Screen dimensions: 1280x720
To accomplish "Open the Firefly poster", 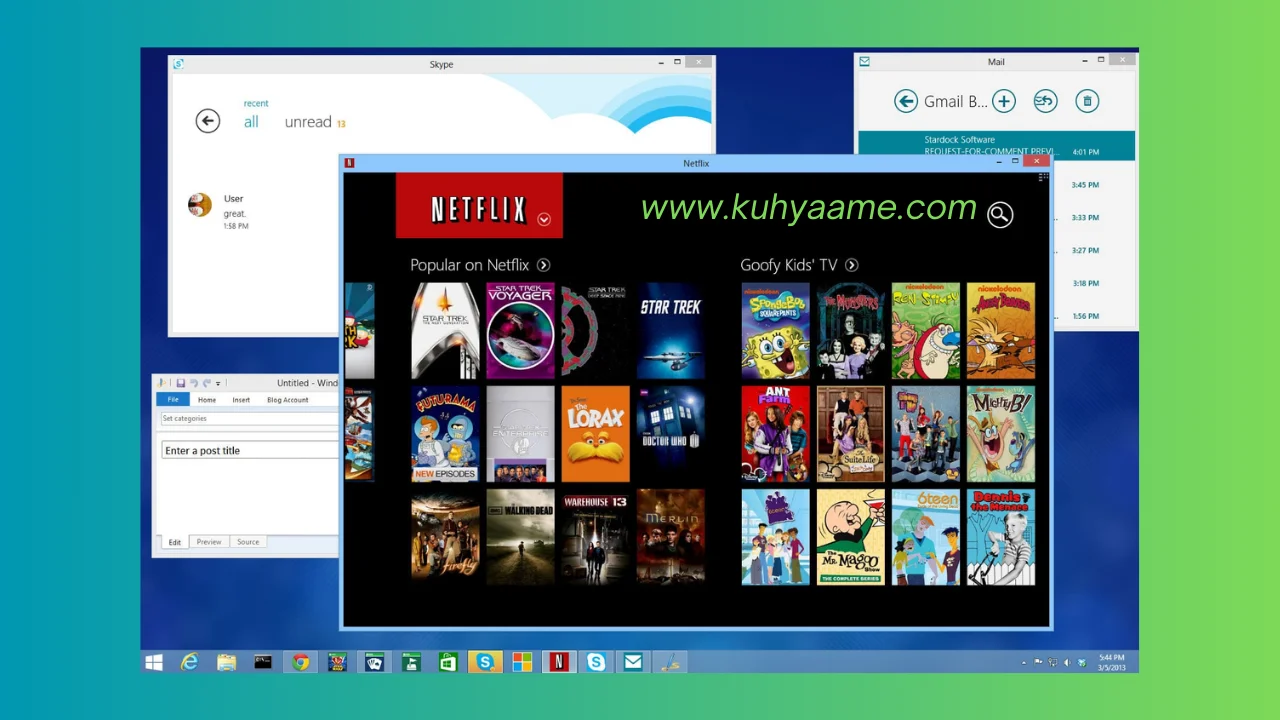I will 445,537.
